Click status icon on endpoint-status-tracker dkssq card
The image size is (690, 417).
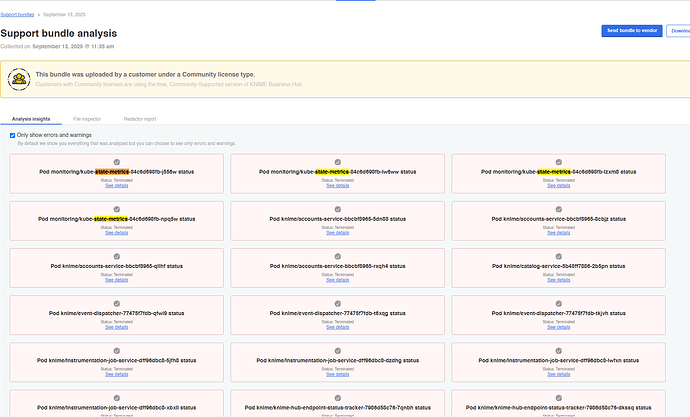[x=558, y=398]
